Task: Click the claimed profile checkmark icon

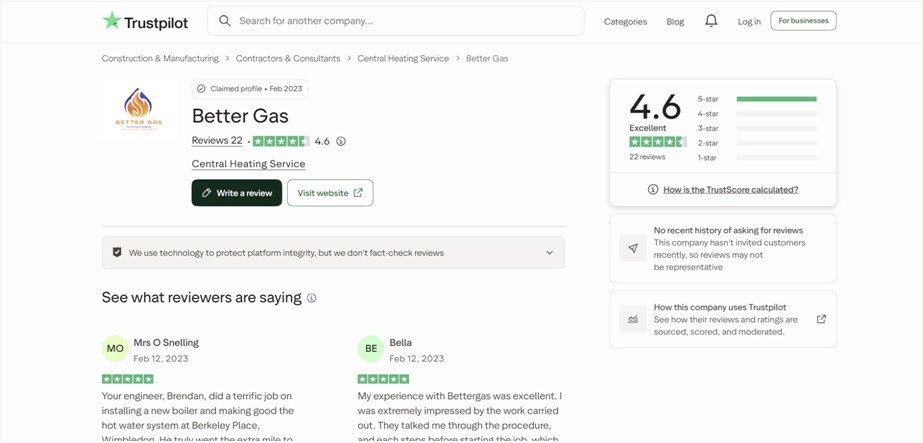Action: pos(201,89)
